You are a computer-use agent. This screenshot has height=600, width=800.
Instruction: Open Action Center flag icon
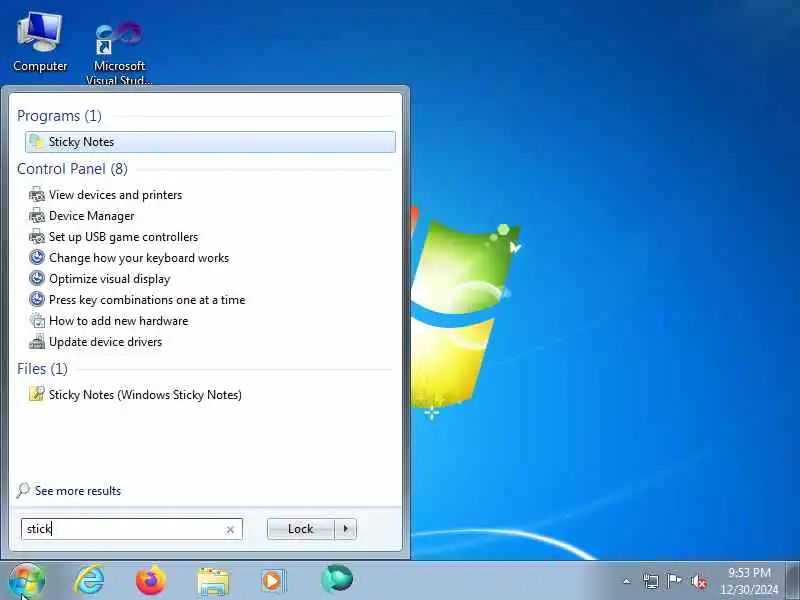click(x=674, y=581)
